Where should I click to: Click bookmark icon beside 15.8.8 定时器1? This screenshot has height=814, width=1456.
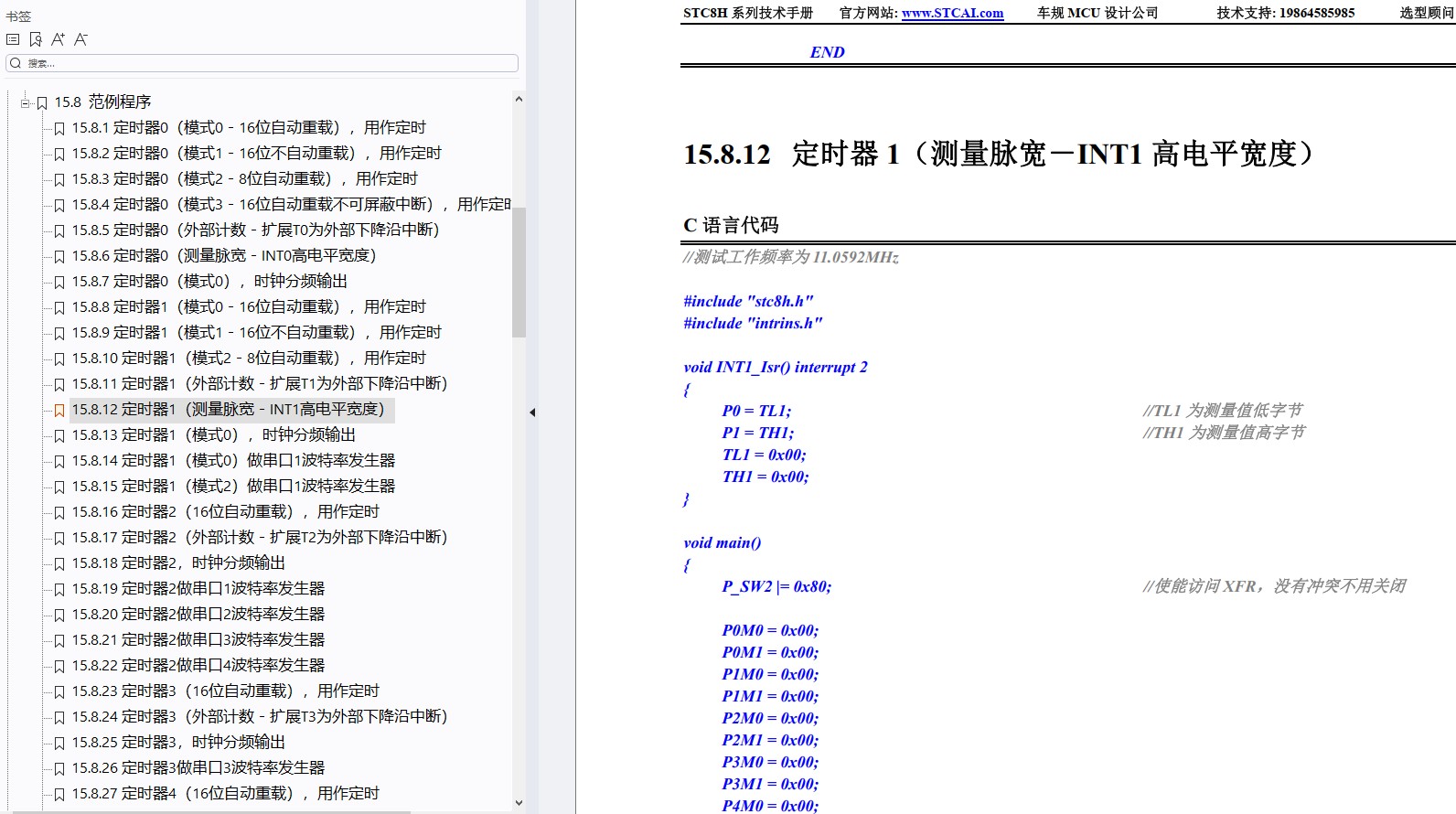59,307
